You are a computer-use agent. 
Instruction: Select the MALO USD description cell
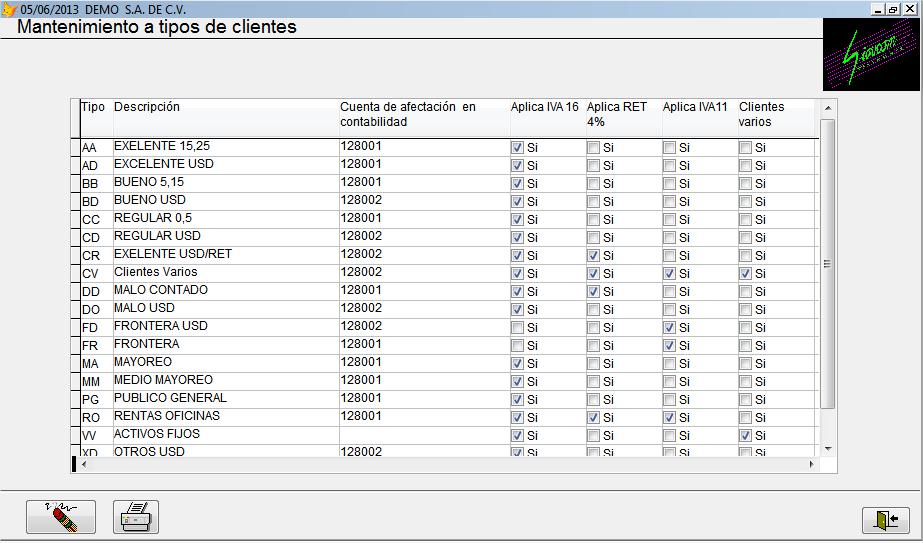click(225, 309)
